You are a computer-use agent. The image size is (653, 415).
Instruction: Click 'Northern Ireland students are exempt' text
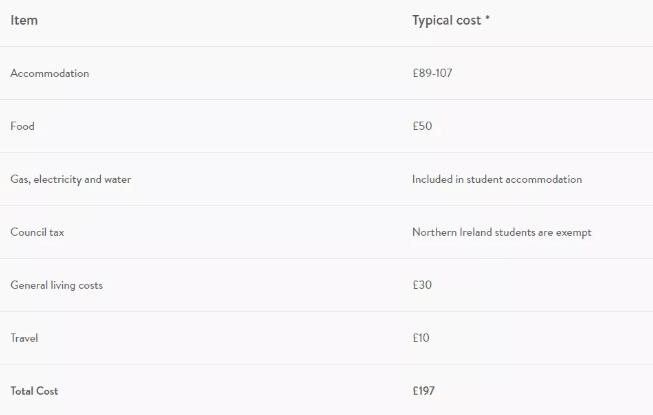click(x=501, y=232)
